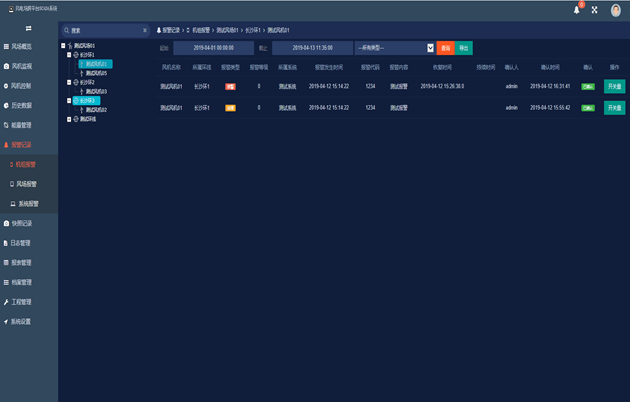Image resolution: width=630 pixels, height=402 pixels.
Task: Collapse the sidebar with the swap-arrows icon
Action: [x=29, y=28]
